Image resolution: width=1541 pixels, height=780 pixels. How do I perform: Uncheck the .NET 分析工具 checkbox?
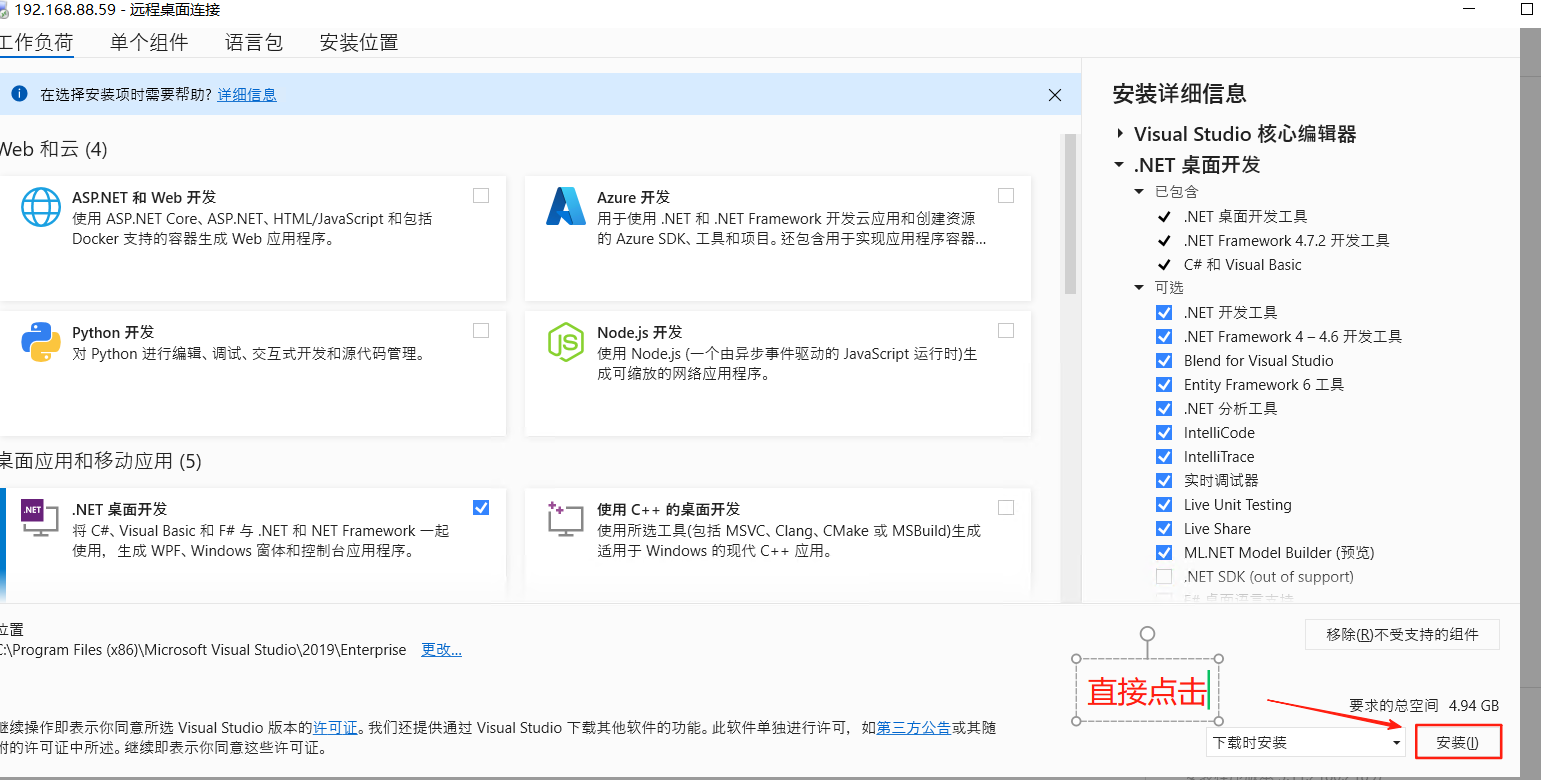tap(1164, 408)
